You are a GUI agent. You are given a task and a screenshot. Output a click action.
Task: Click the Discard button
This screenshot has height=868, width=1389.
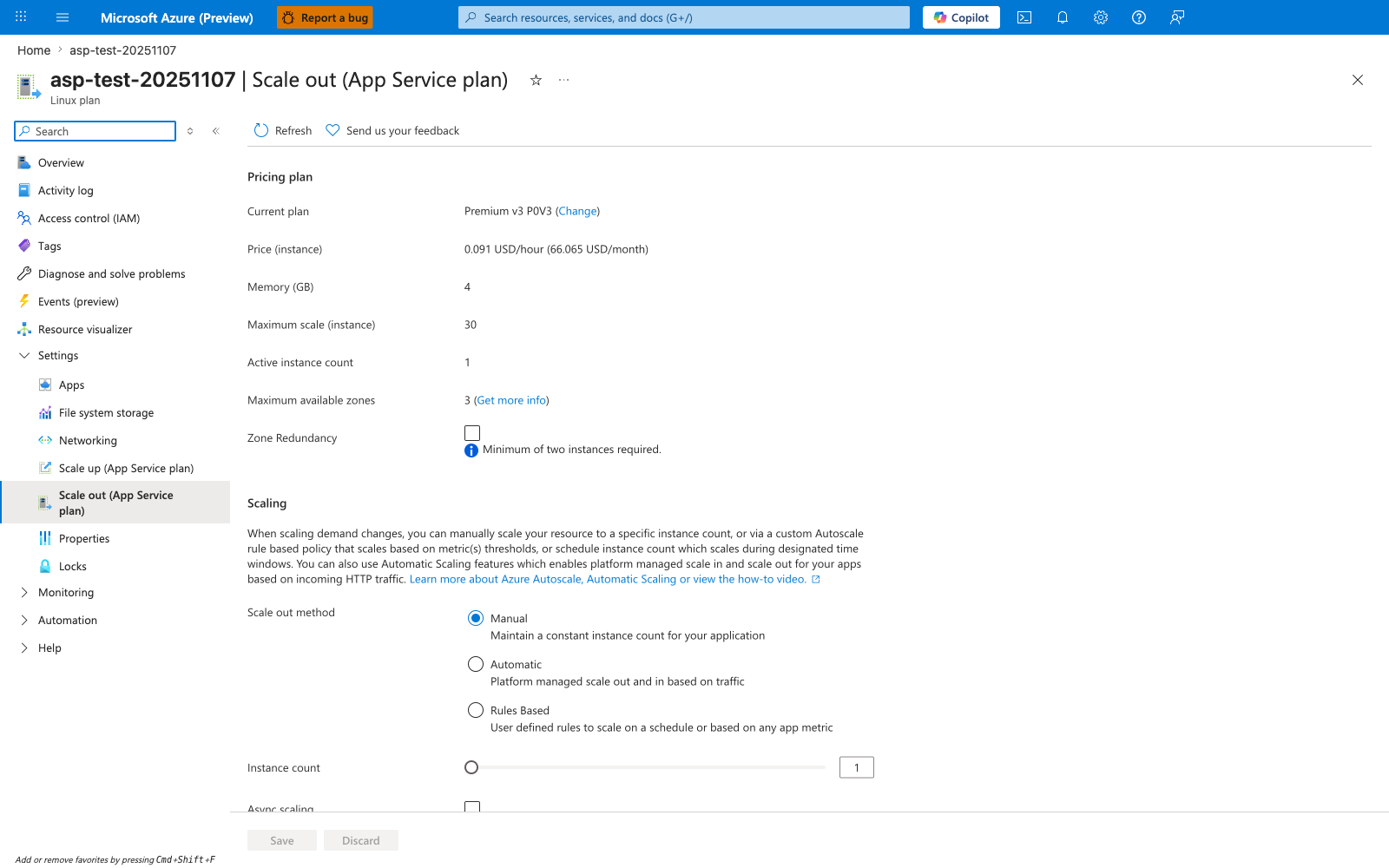coord(361,840)
